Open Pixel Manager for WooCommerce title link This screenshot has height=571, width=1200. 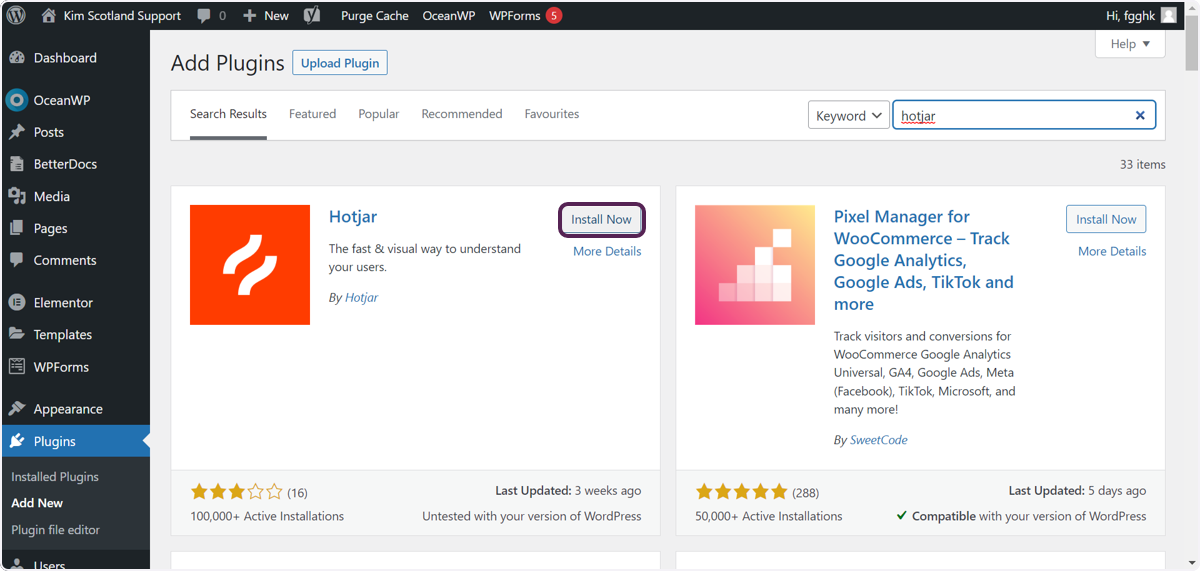pos(924,260)
